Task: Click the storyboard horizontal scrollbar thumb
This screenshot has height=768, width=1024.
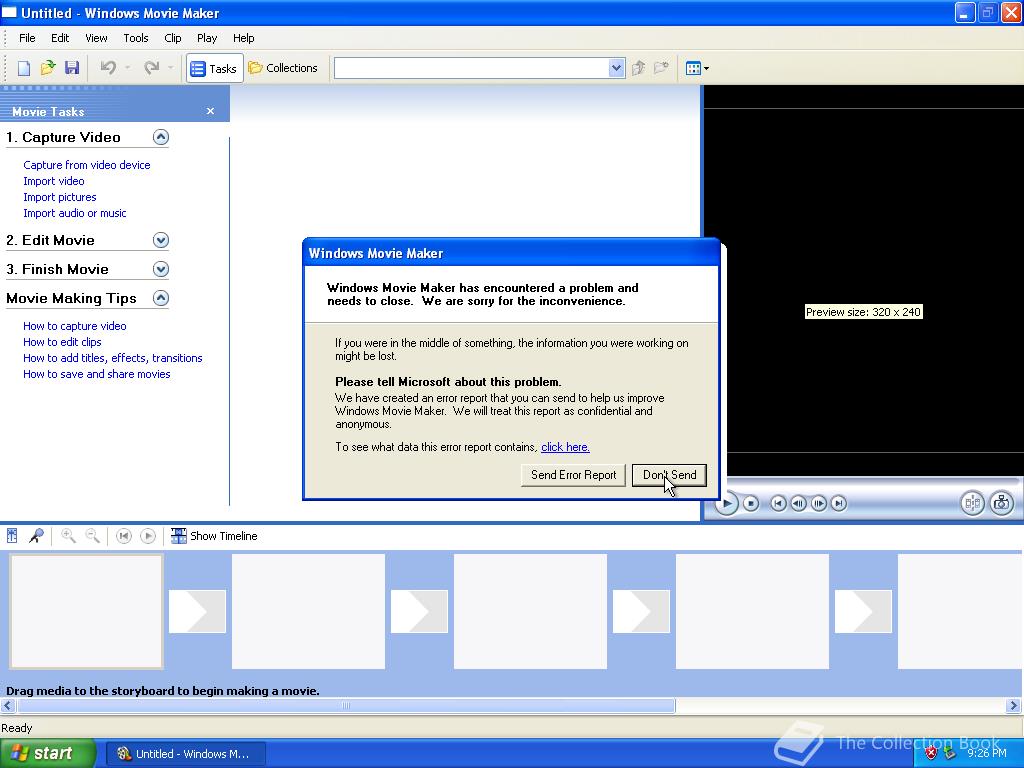Action: 346,705
